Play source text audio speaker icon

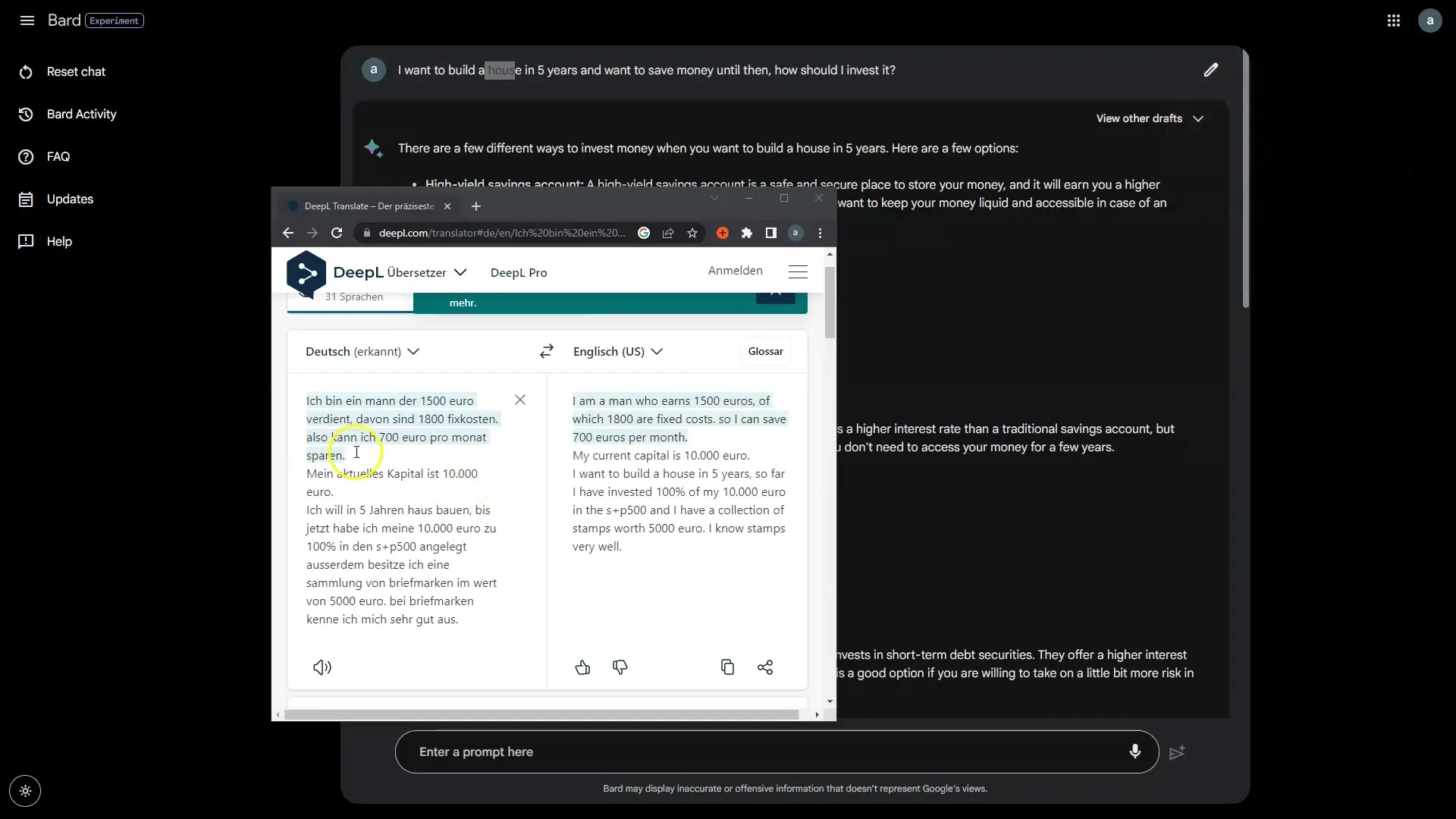click(322, 667)
